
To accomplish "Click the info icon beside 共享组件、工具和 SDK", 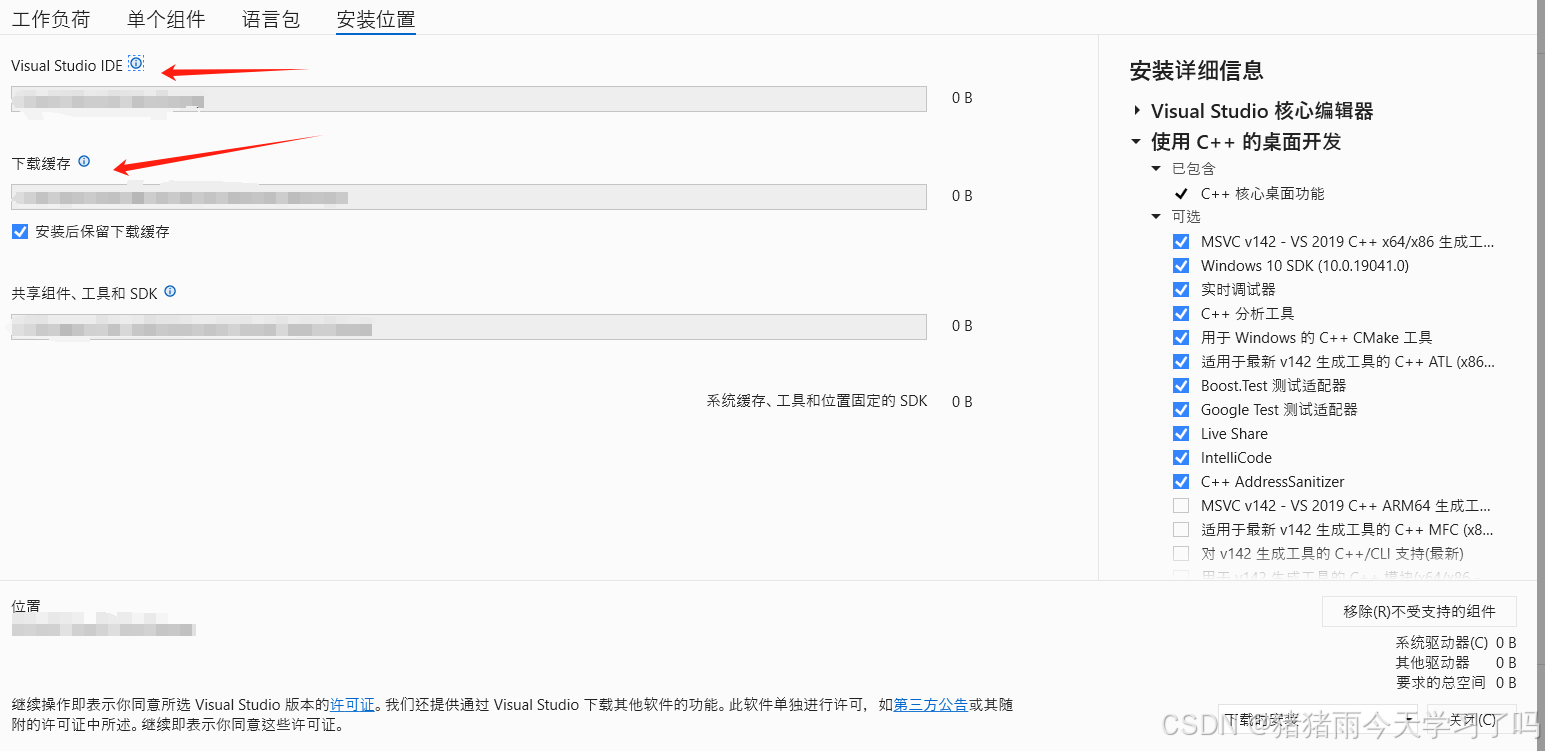I will click(170, 292).
